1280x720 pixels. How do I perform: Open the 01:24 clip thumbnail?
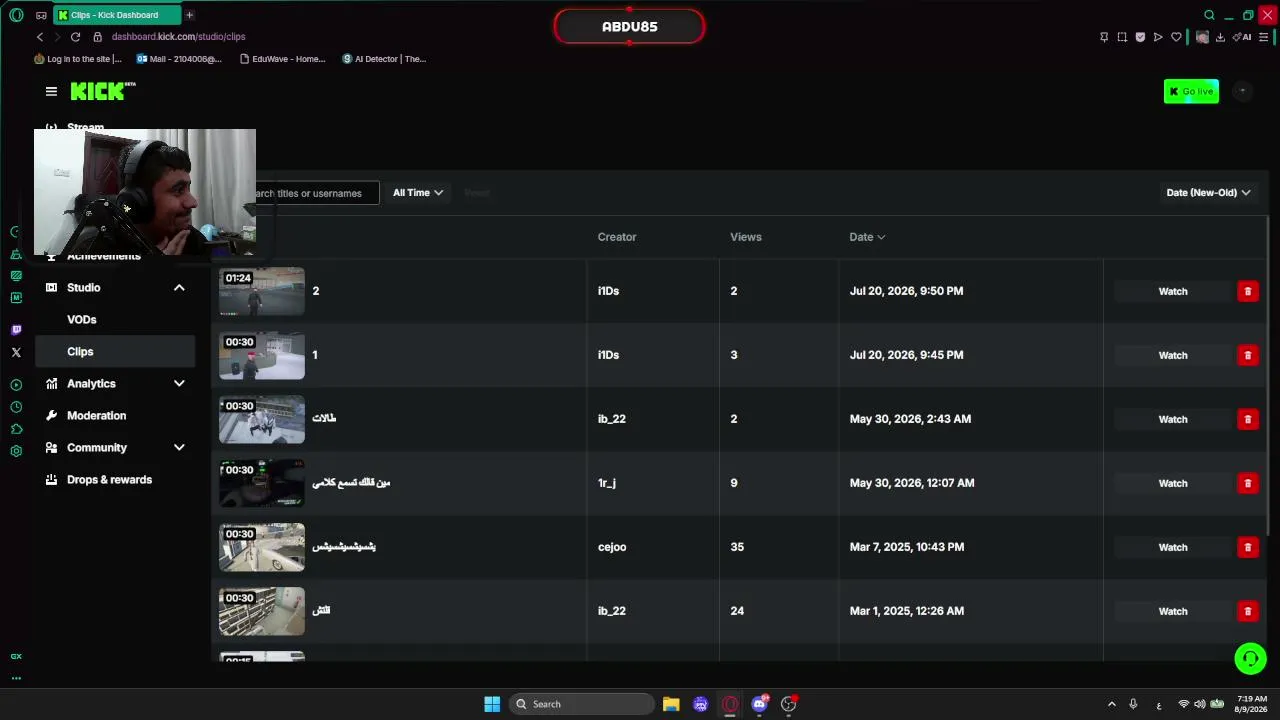(262, 291)
